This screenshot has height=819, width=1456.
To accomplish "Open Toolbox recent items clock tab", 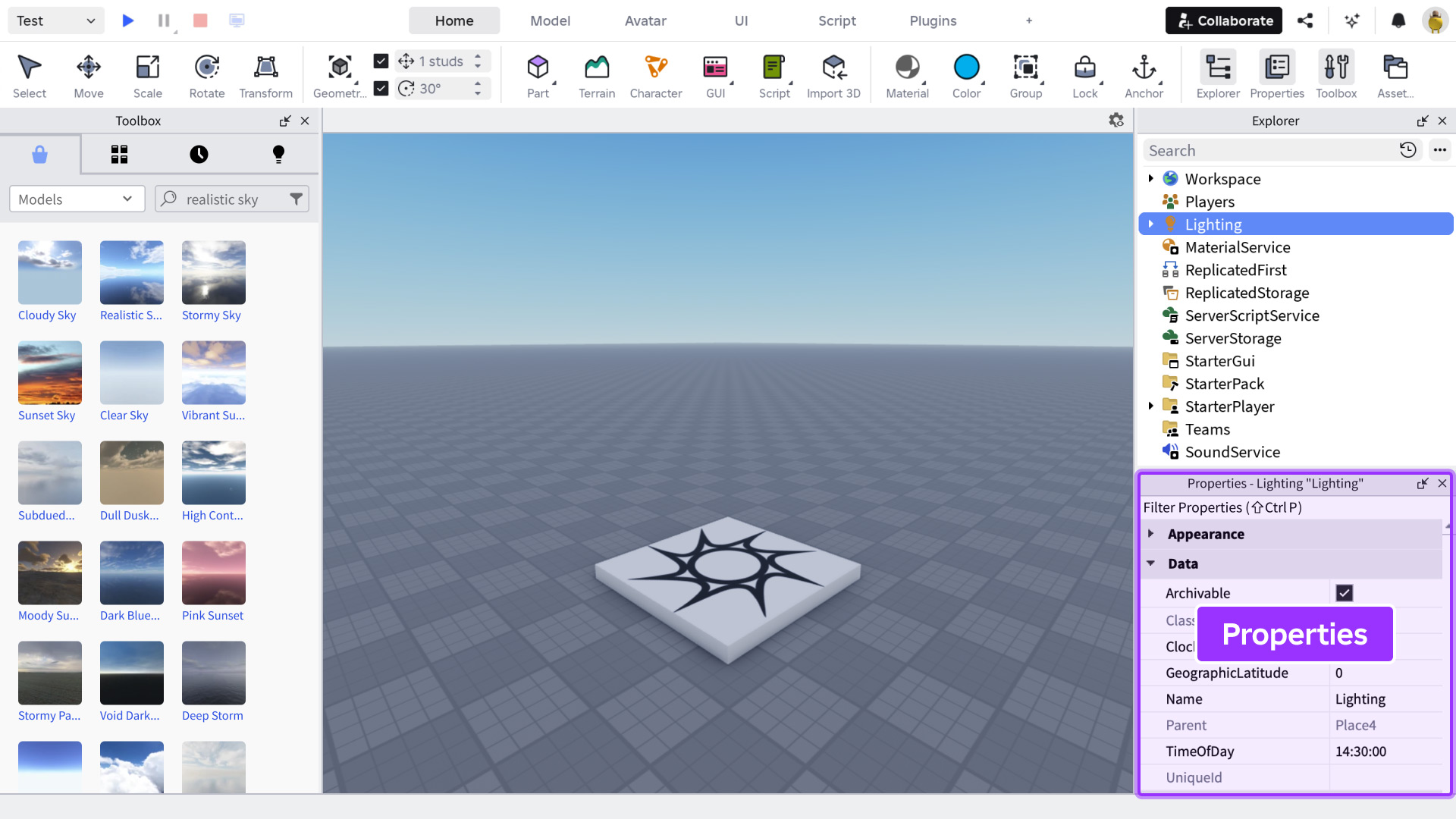I will pyautogui.click(x=199, y=155).
